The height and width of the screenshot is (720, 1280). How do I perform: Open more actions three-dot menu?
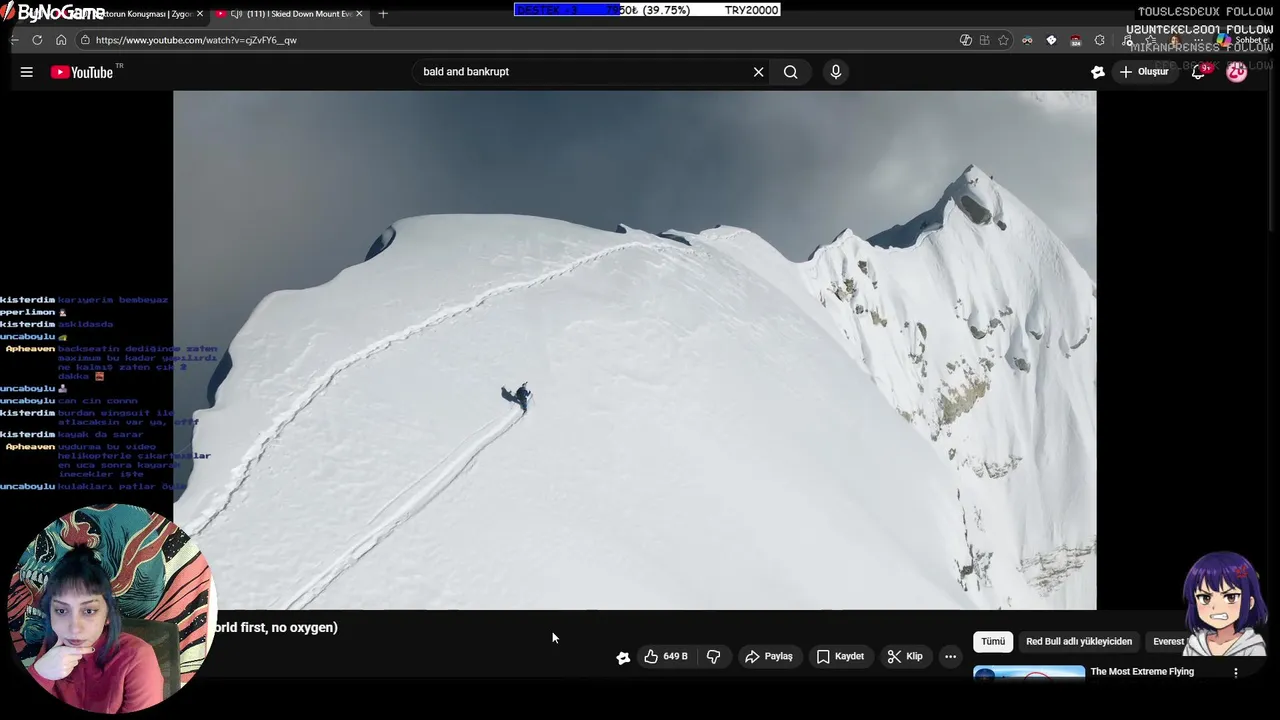tap(951, 656)
